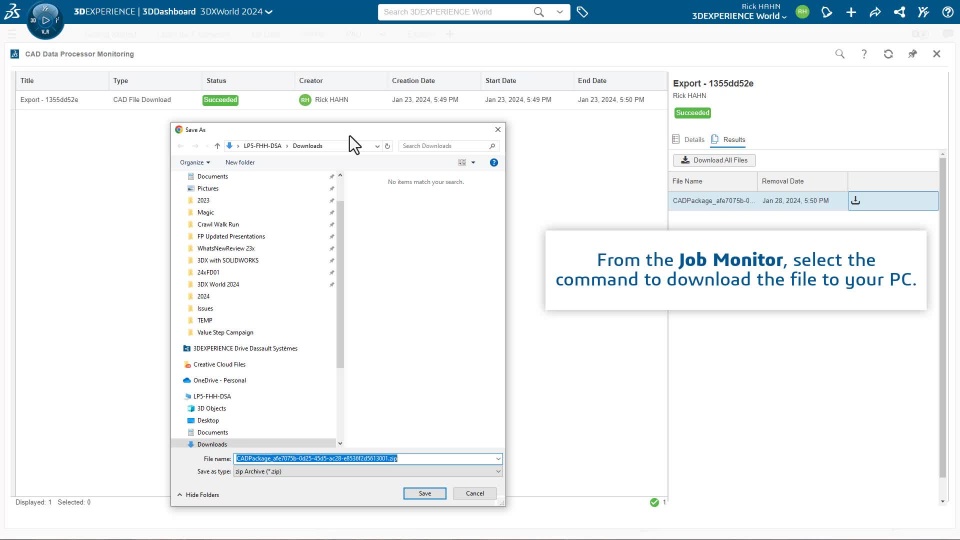Select the WhatsNewReview 23x folder
Screen dimensions: 960x540
click(x=221, y=249)
